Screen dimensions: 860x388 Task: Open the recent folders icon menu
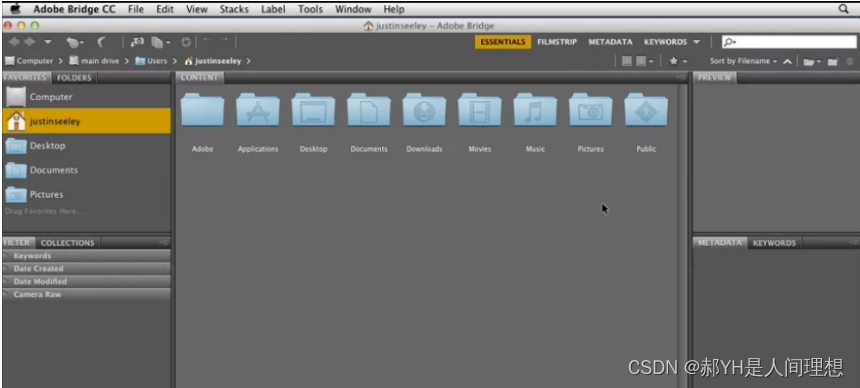[812, 61]
